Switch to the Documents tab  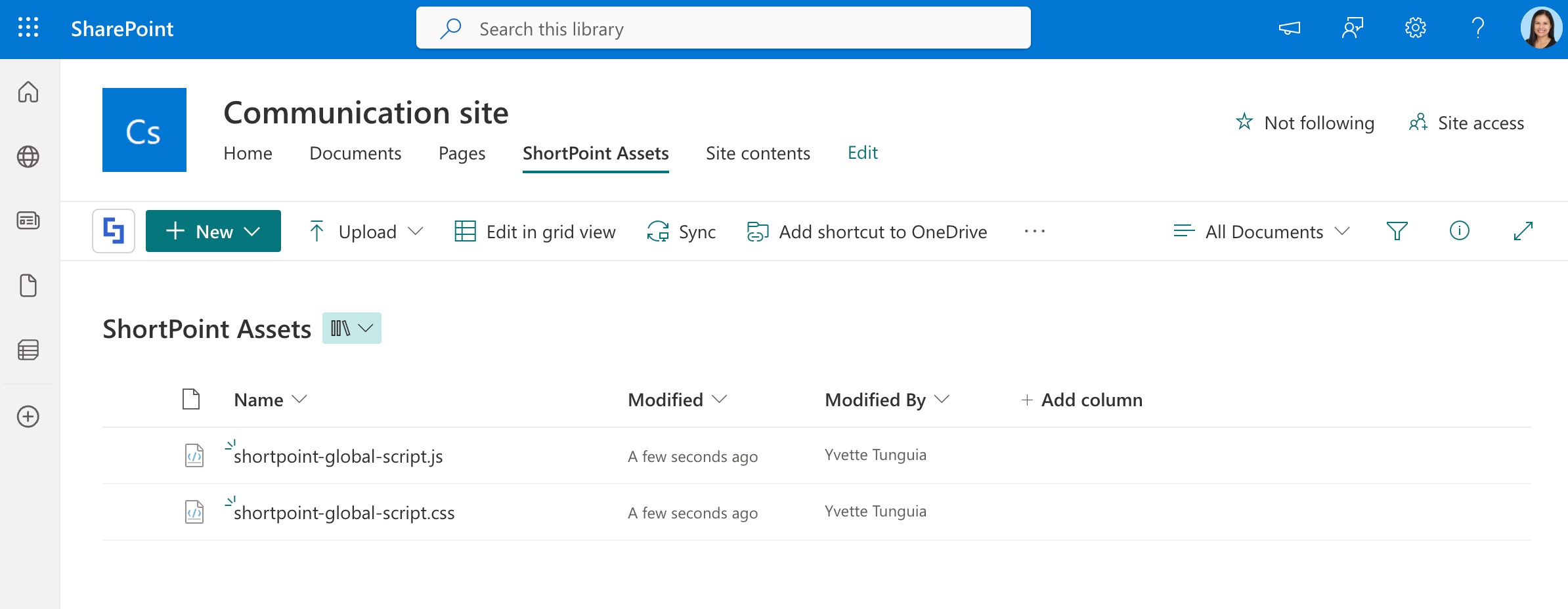coord(355,153)
